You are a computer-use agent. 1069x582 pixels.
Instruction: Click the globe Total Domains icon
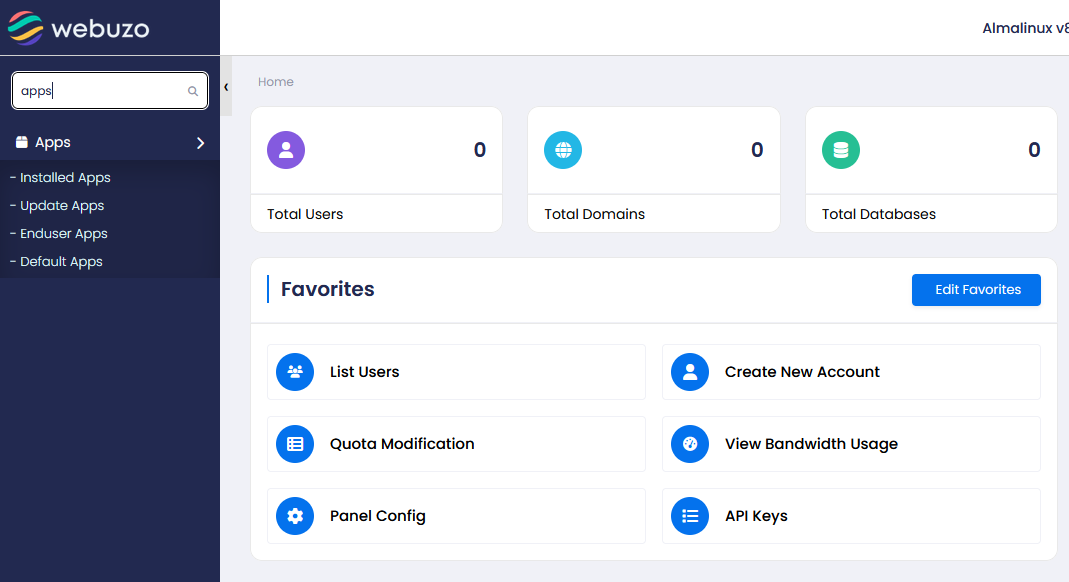(563, 150)
